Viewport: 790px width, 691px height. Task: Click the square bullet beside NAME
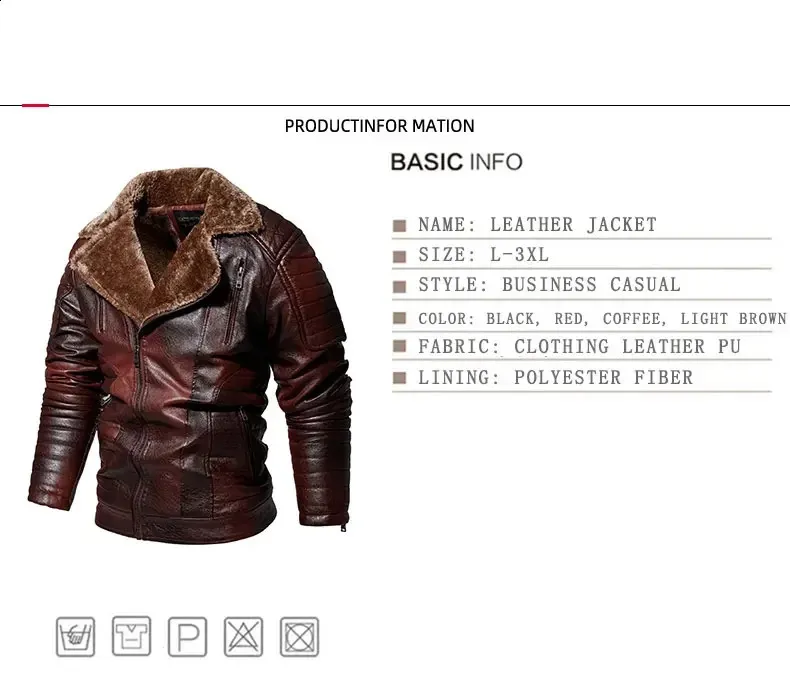(x=400, y=226)
